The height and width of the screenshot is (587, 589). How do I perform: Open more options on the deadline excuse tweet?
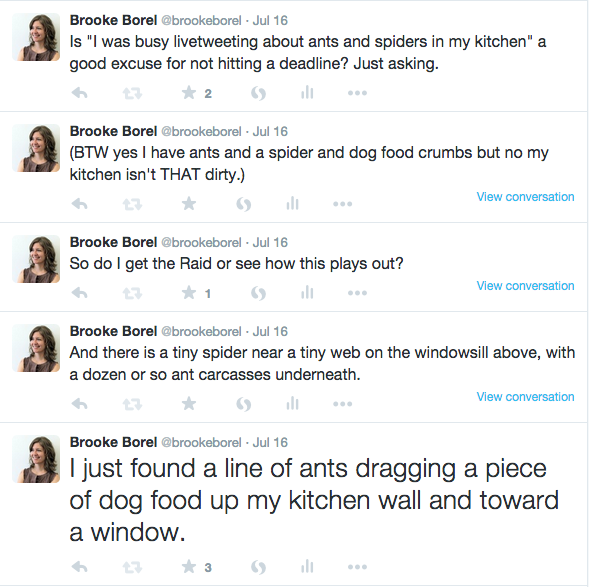pos(357,93)
